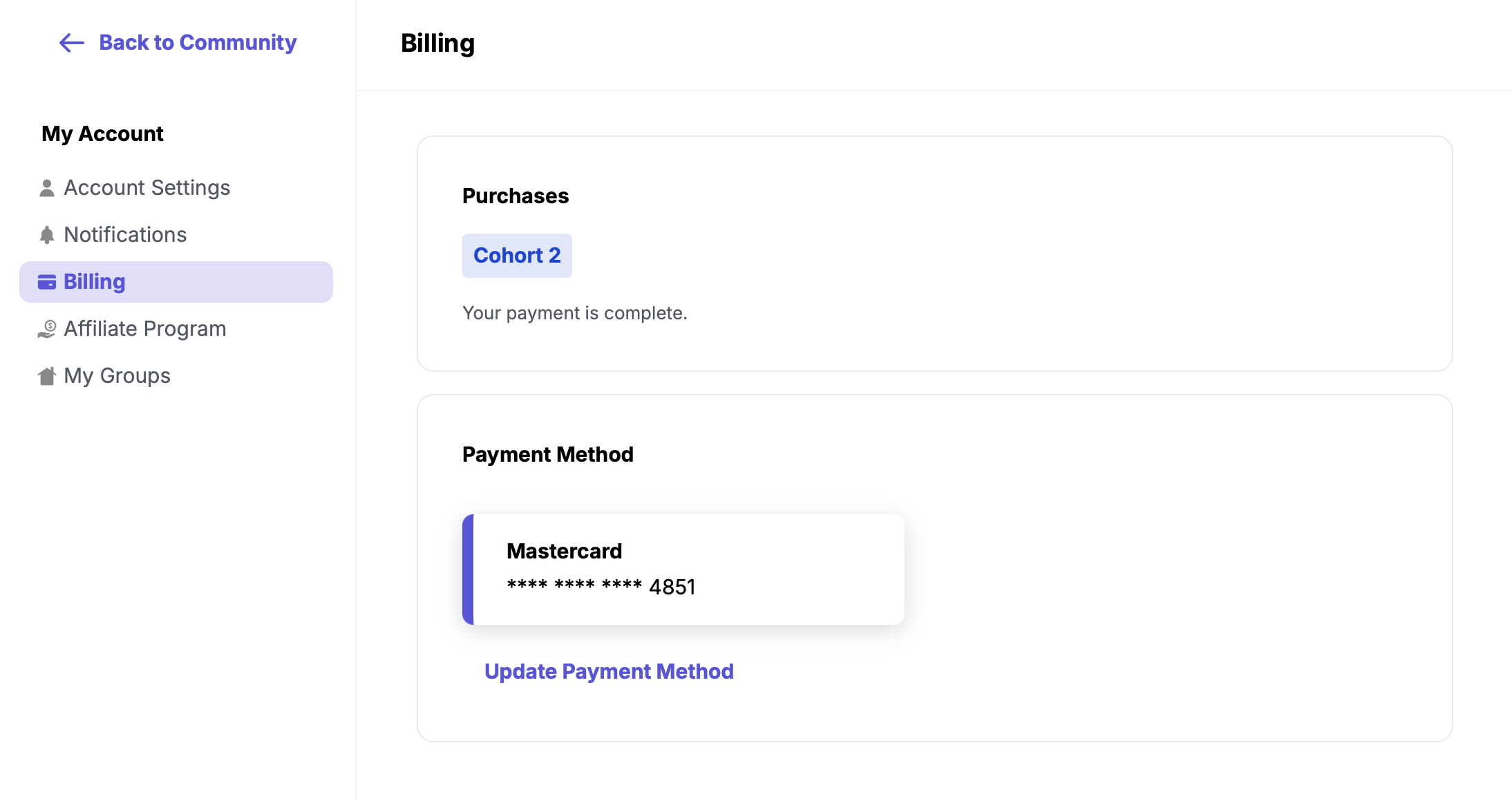Click the My Groups house icon
This screenshot has height=799, width=1512.
(47, 376)
